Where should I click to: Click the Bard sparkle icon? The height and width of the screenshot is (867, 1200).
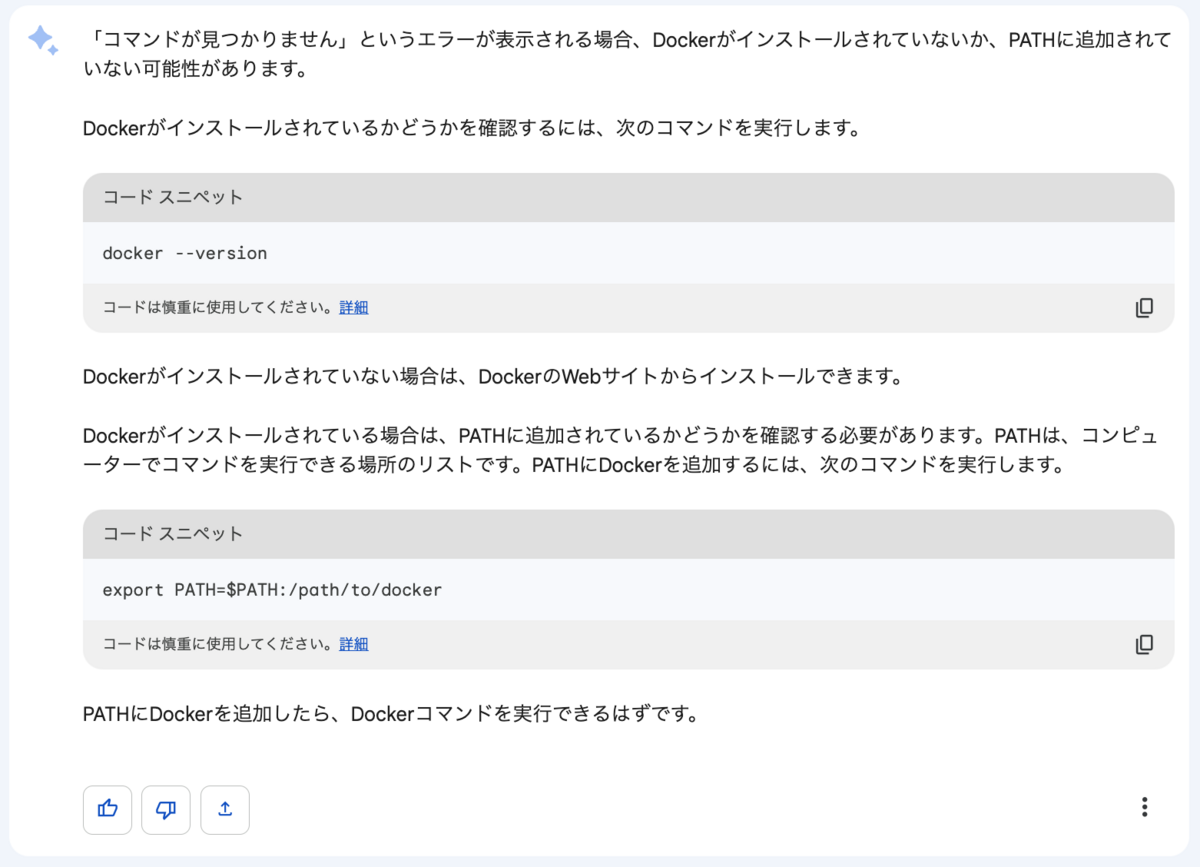tap(42, 39)
